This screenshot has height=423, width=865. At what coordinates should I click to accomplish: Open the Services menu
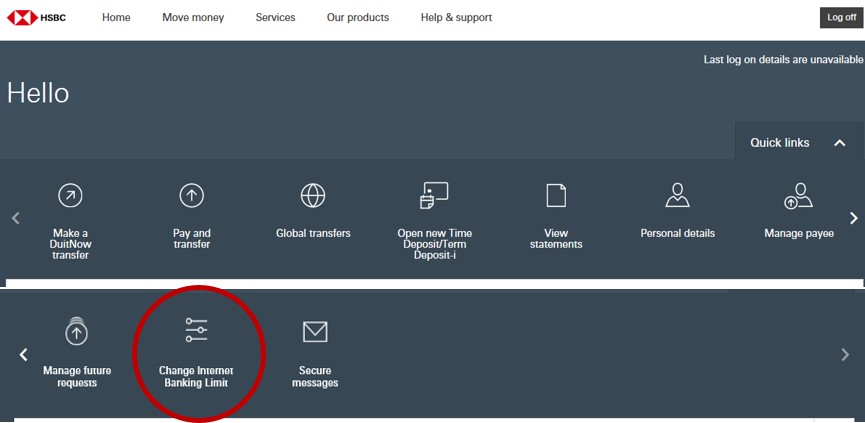coord(275,18)
